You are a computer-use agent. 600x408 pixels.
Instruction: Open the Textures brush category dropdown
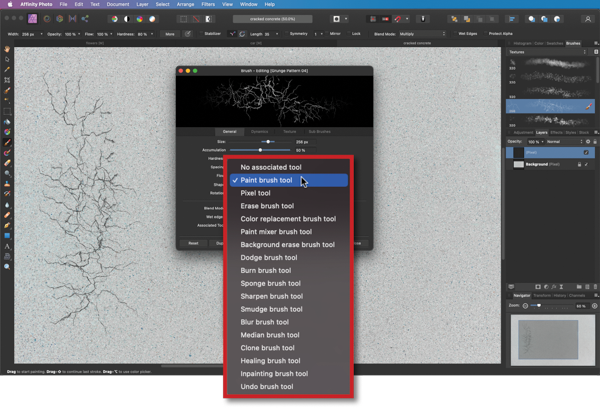548,52
